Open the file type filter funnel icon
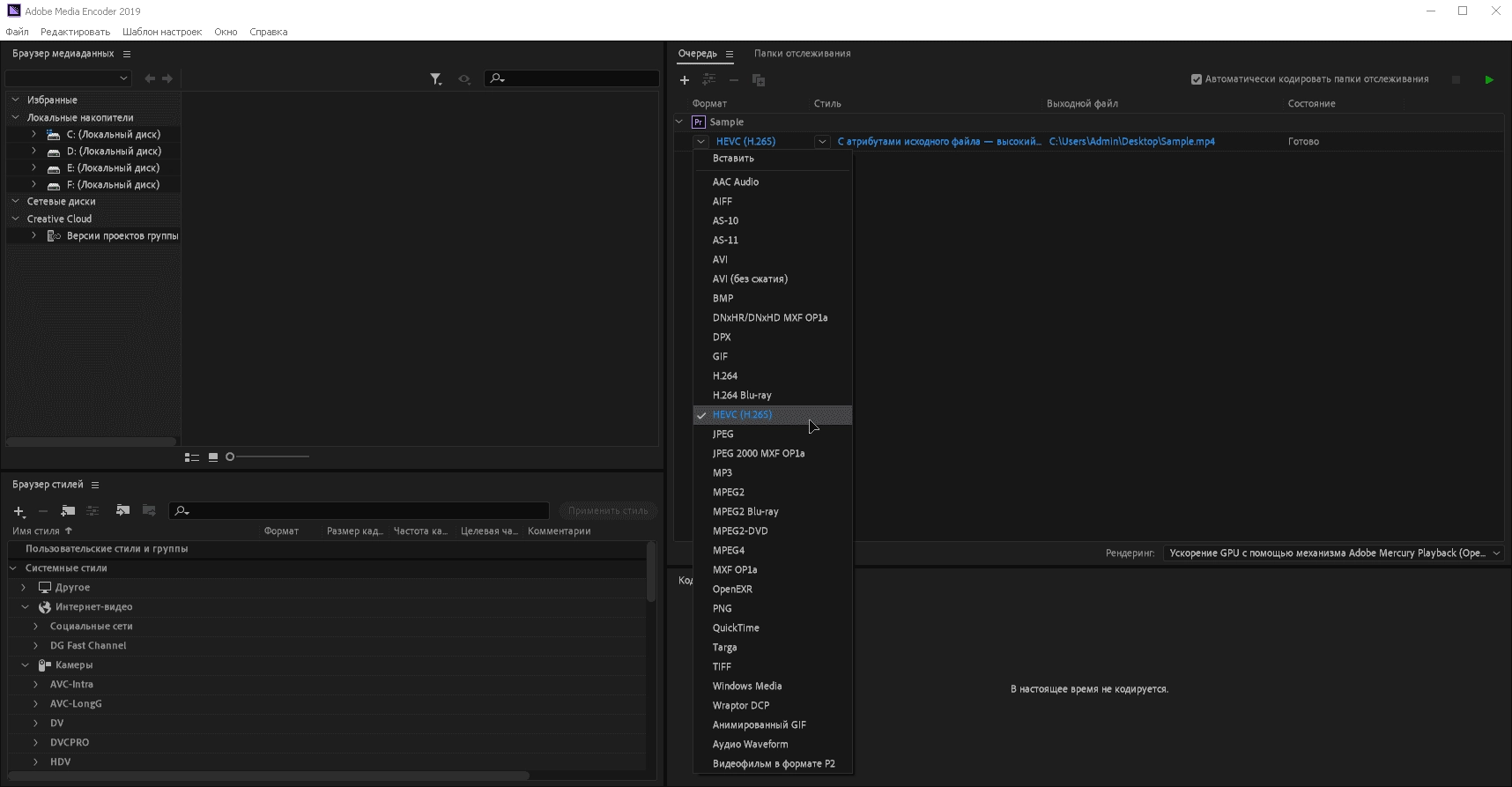Screen dimensions: 1512x787 (x=435, y=79)
